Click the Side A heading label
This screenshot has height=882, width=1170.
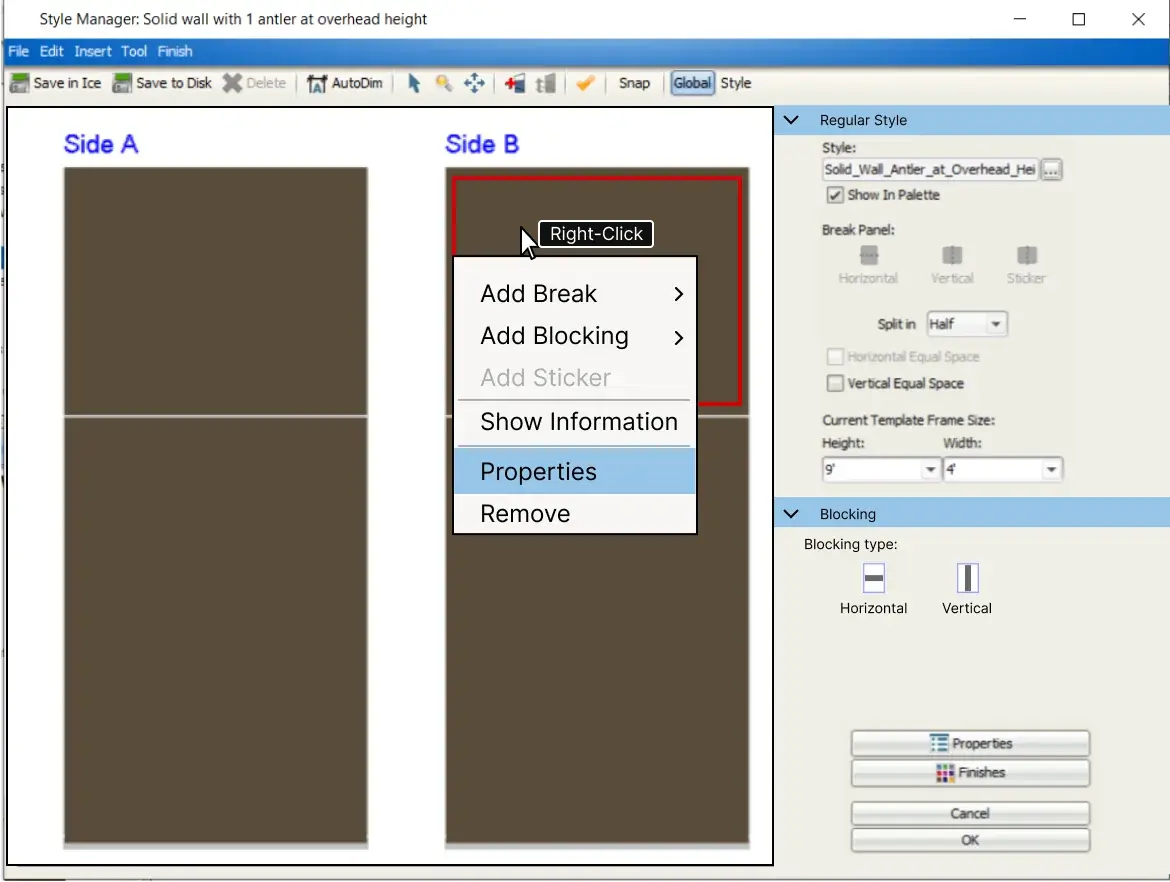pos(101,144)
